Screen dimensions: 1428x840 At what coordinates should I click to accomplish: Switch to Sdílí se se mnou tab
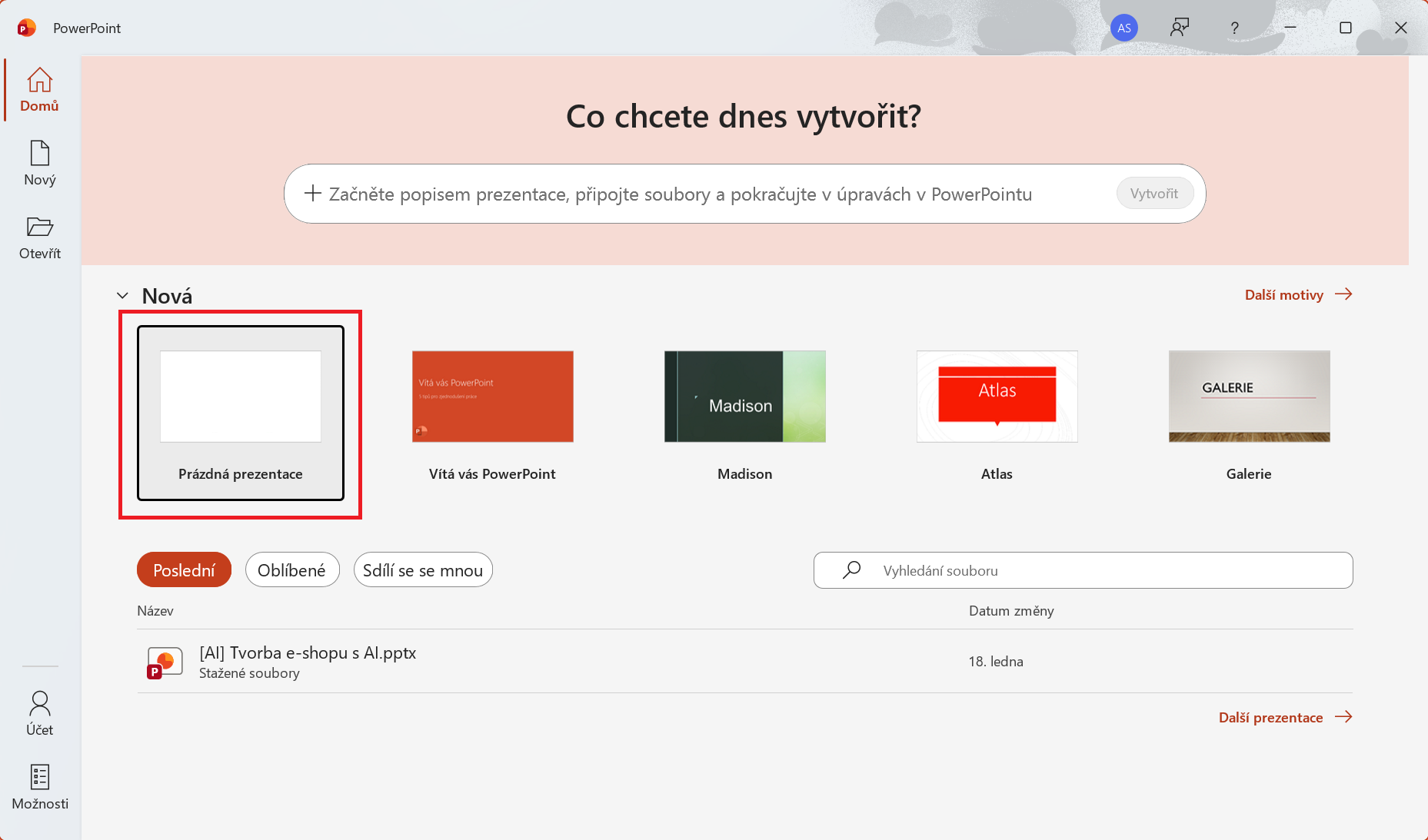pos(423,569)
